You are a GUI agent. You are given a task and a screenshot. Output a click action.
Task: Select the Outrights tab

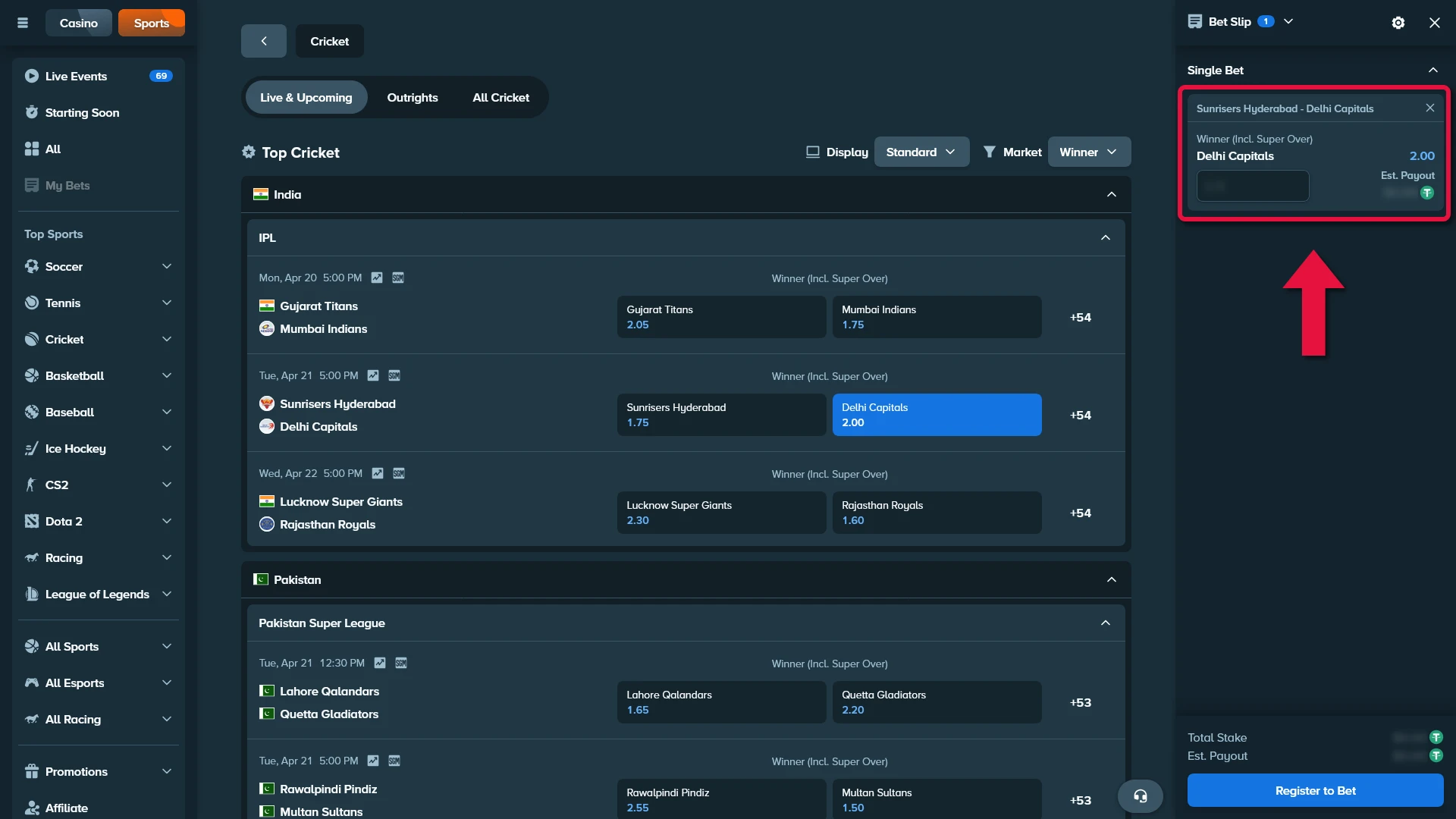pos(413,97)
